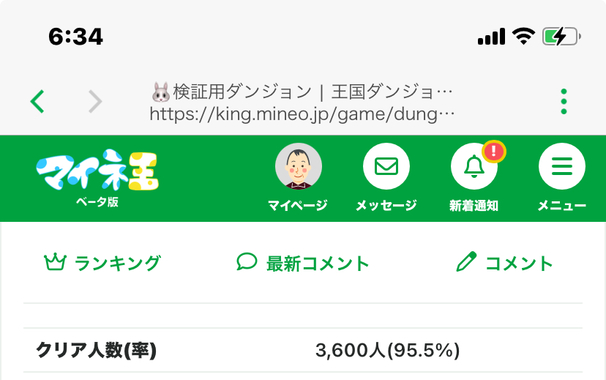This screenshot has width=606, height=380.
Task: Open the メニュー hamburger icon
Action: click(562, 166)
